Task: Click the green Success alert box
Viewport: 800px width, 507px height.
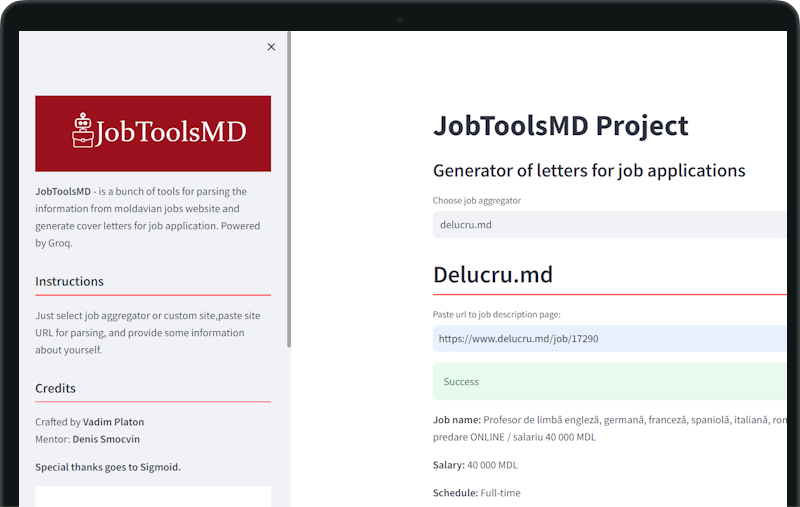Action: [x=610, y=382]
